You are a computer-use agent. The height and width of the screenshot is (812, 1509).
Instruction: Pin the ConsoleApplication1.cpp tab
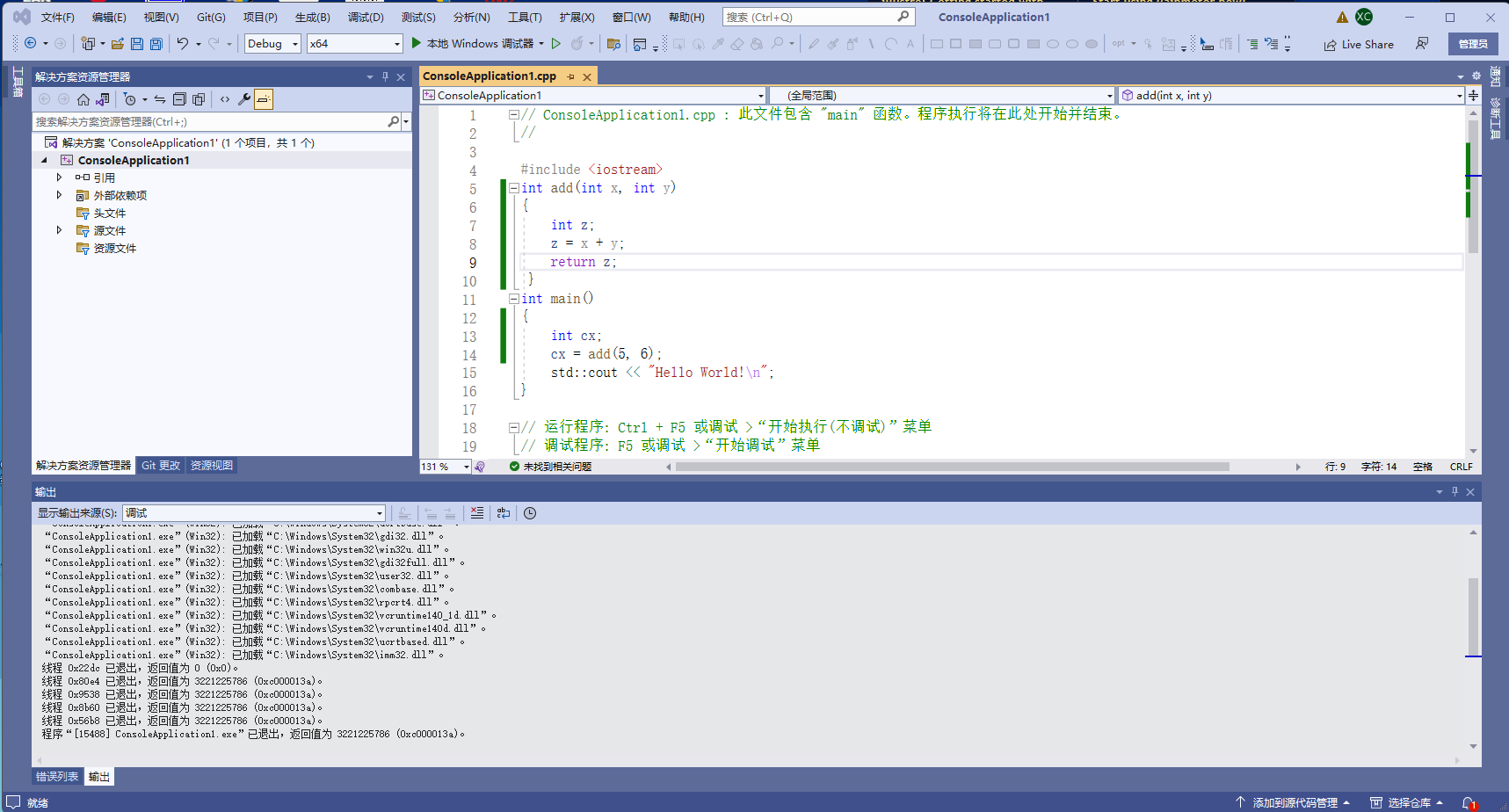(x=570, y=77)
